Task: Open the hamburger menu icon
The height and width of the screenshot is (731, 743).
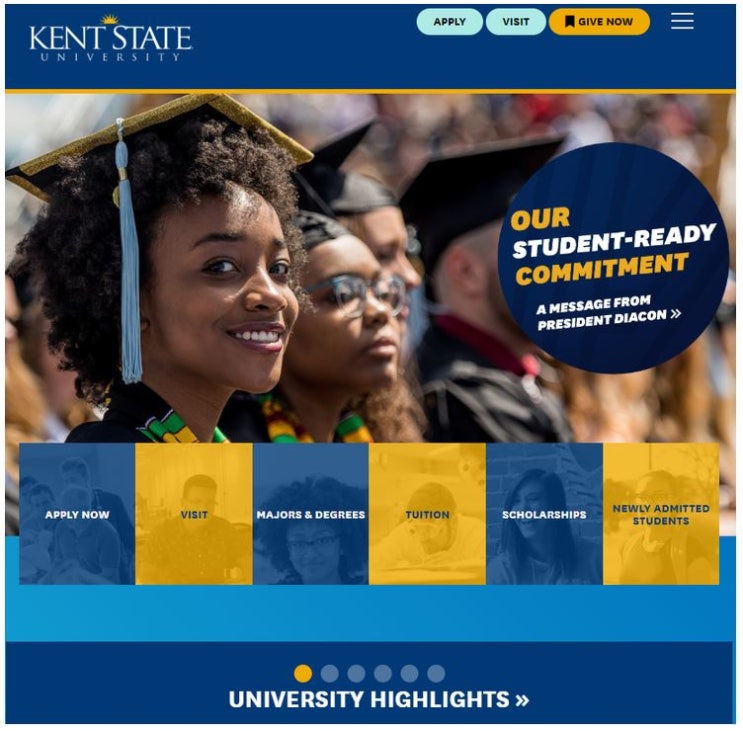Action: [x=682, y=21]
